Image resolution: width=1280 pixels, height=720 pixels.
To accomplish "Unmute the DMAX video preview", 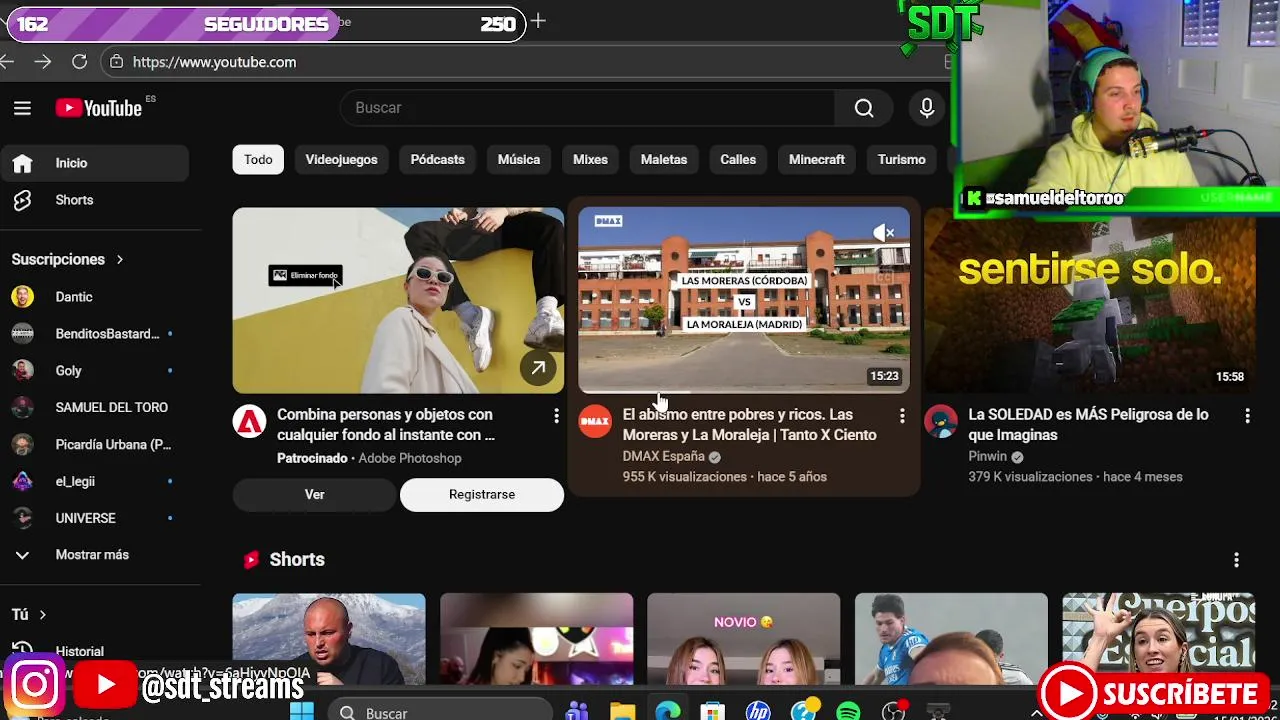I will coord(884,233).
